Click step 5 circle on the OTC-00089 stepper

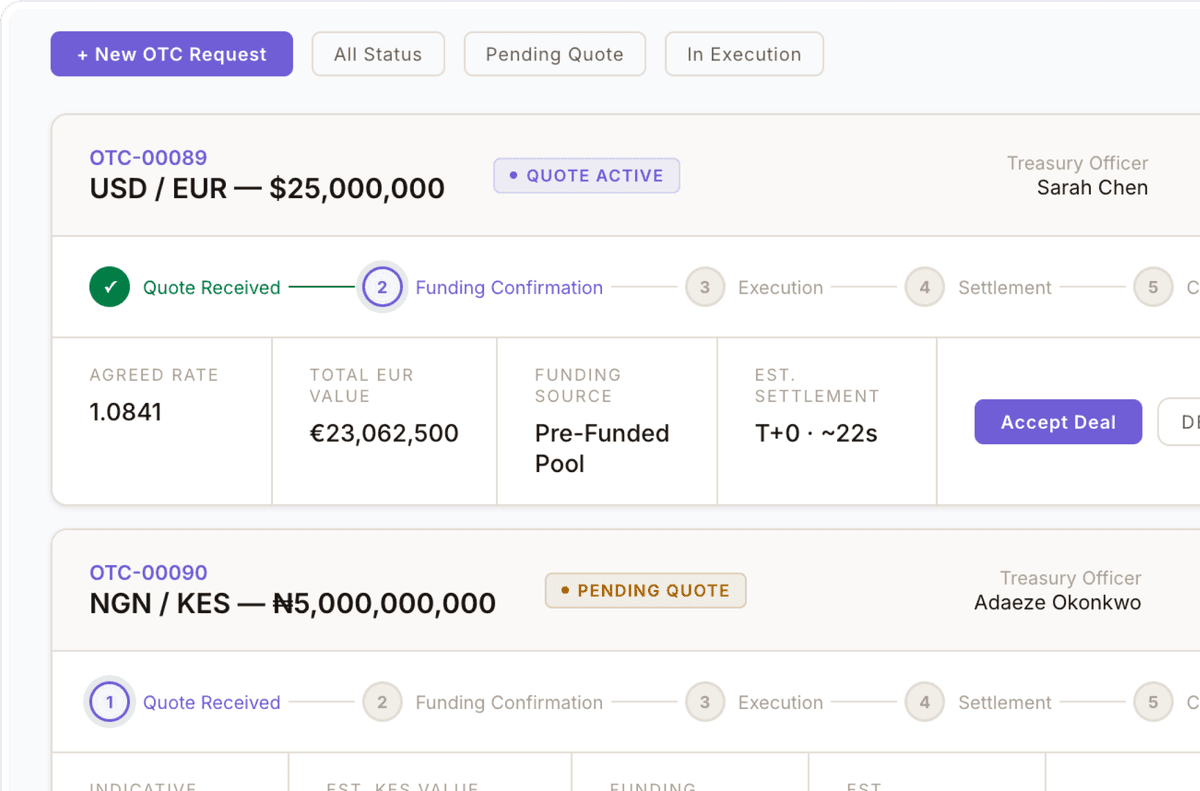pyautogui.click(x=1153, y=287)
